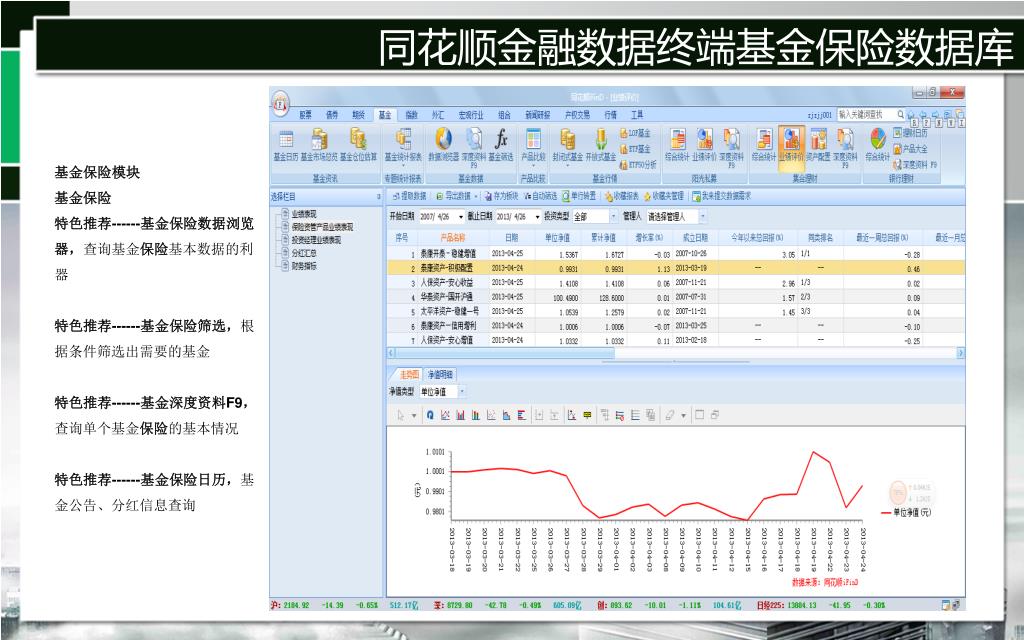Click the 开放式基金 ribbon icon

(x=600, y=146)
